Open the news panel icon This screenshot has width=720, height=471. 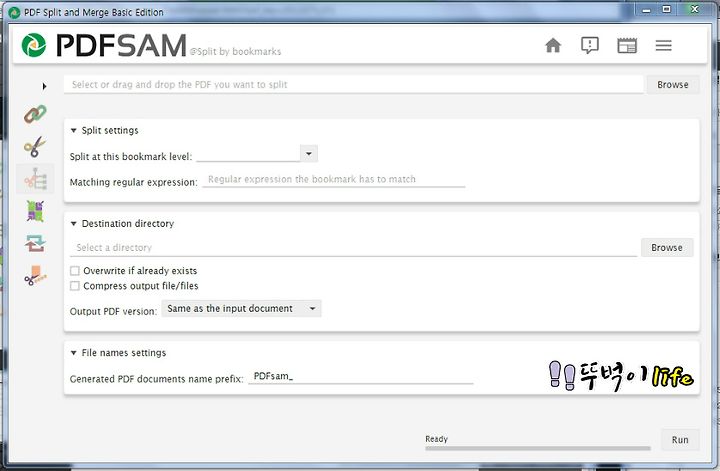pos(627,45)
